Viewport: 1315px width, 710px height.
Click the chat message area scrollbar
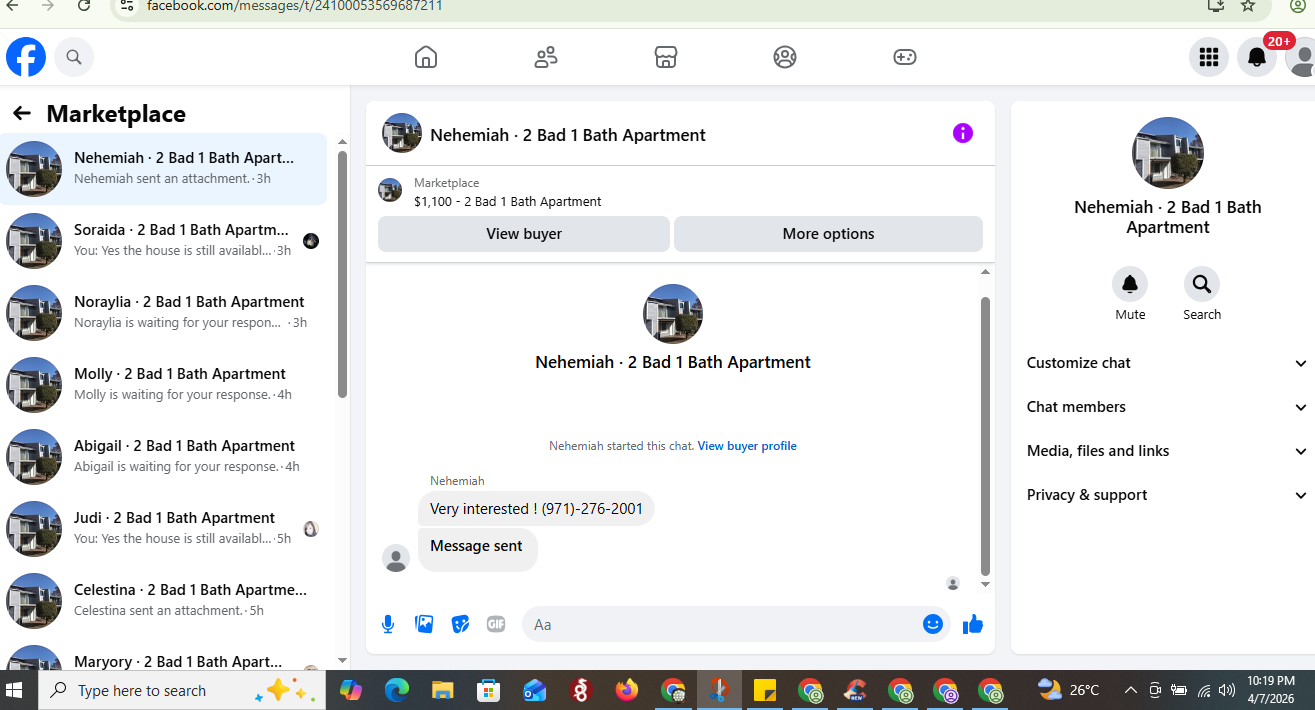pos(985,436)
